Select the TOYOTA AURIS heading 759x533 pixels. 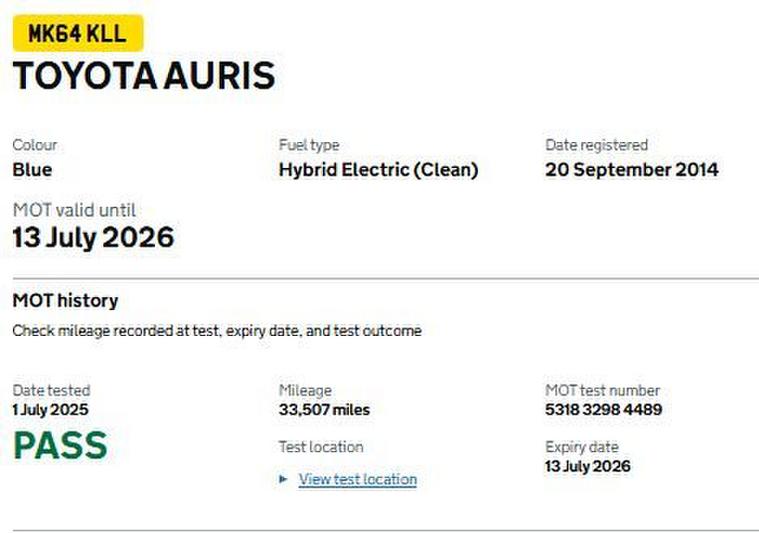143,76
